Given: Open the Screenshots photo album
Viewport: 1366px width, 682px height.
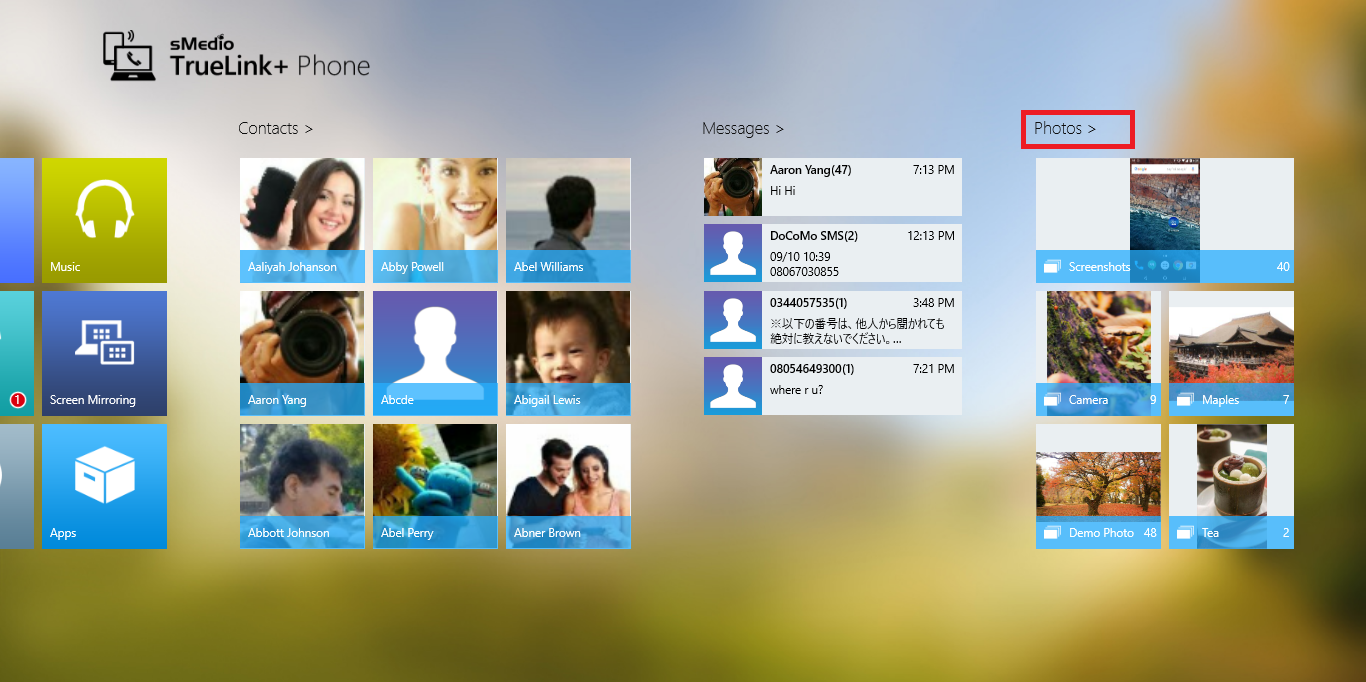Looking at the screenshot, I should pos(1164,220).
